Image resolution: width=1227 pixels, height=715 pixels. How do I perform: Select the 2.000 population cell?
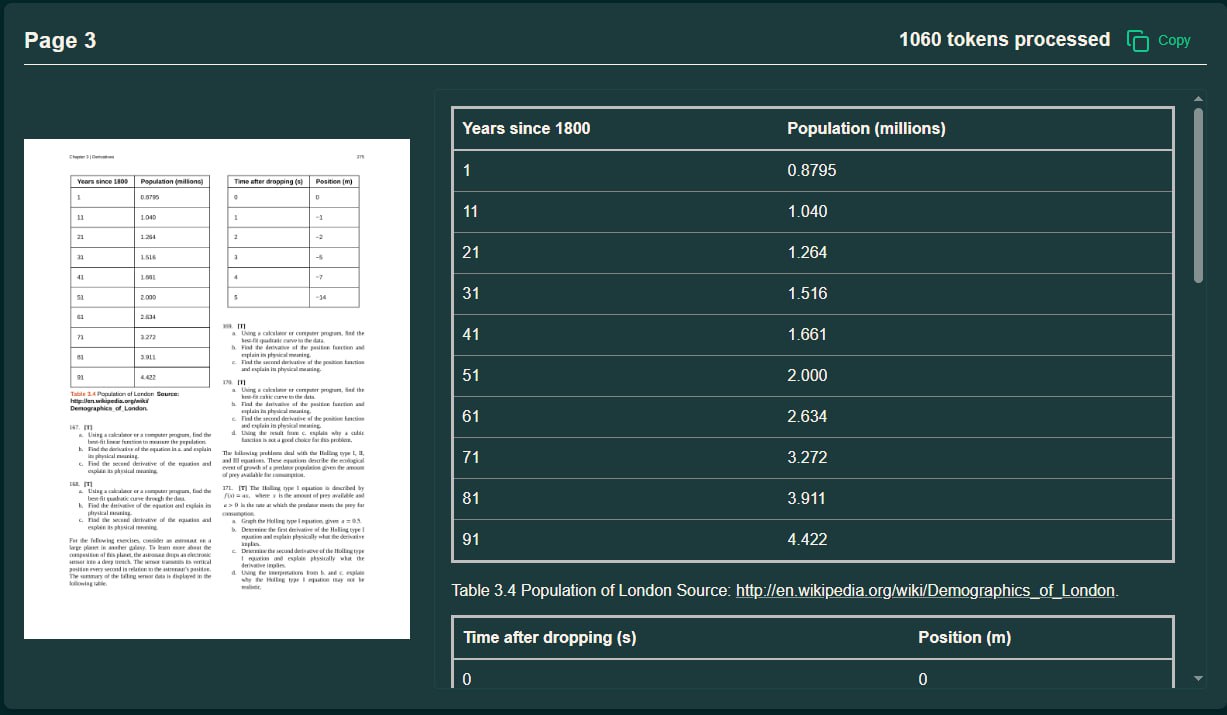pos(807,375)
